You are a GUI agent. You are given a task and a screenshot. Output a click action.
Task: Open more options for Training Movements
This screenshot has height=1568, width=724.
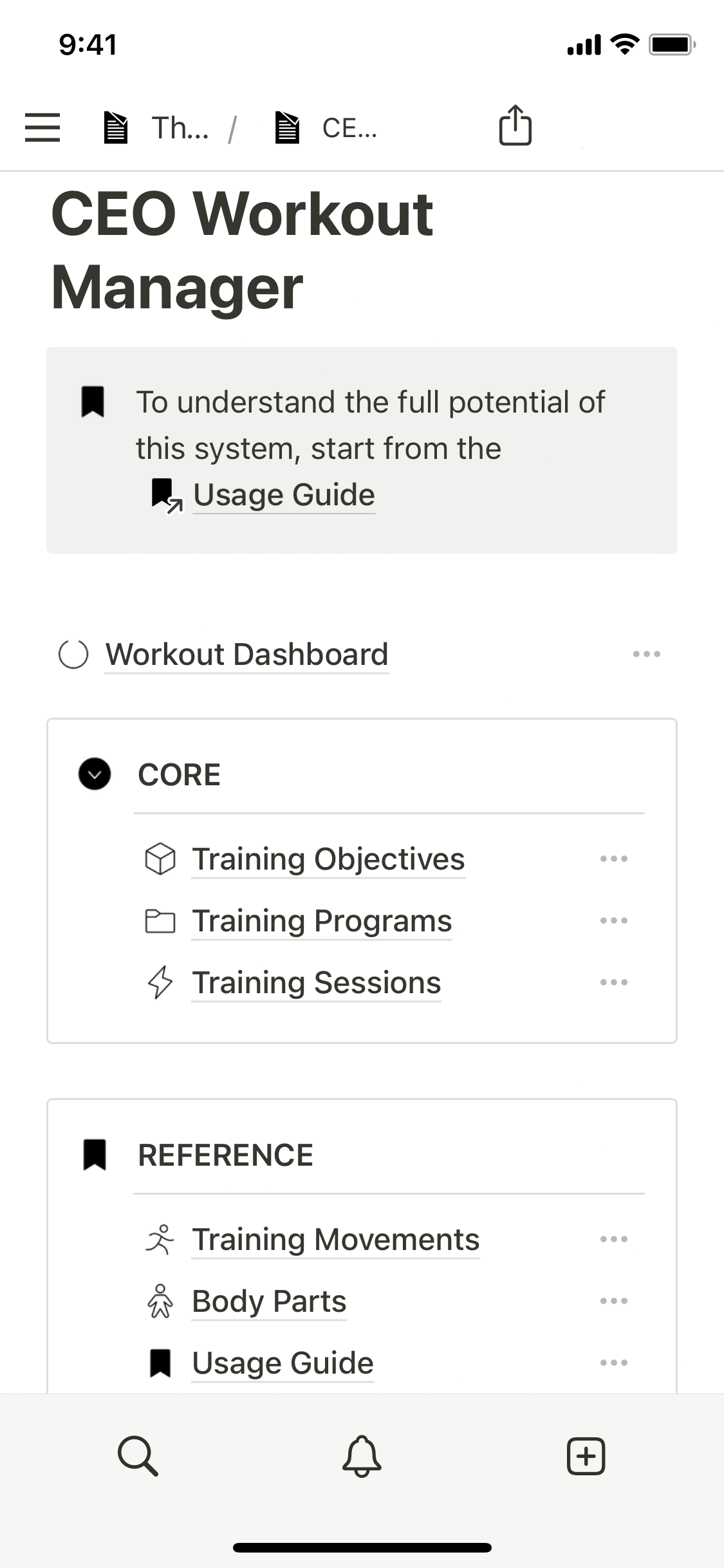613,1239
